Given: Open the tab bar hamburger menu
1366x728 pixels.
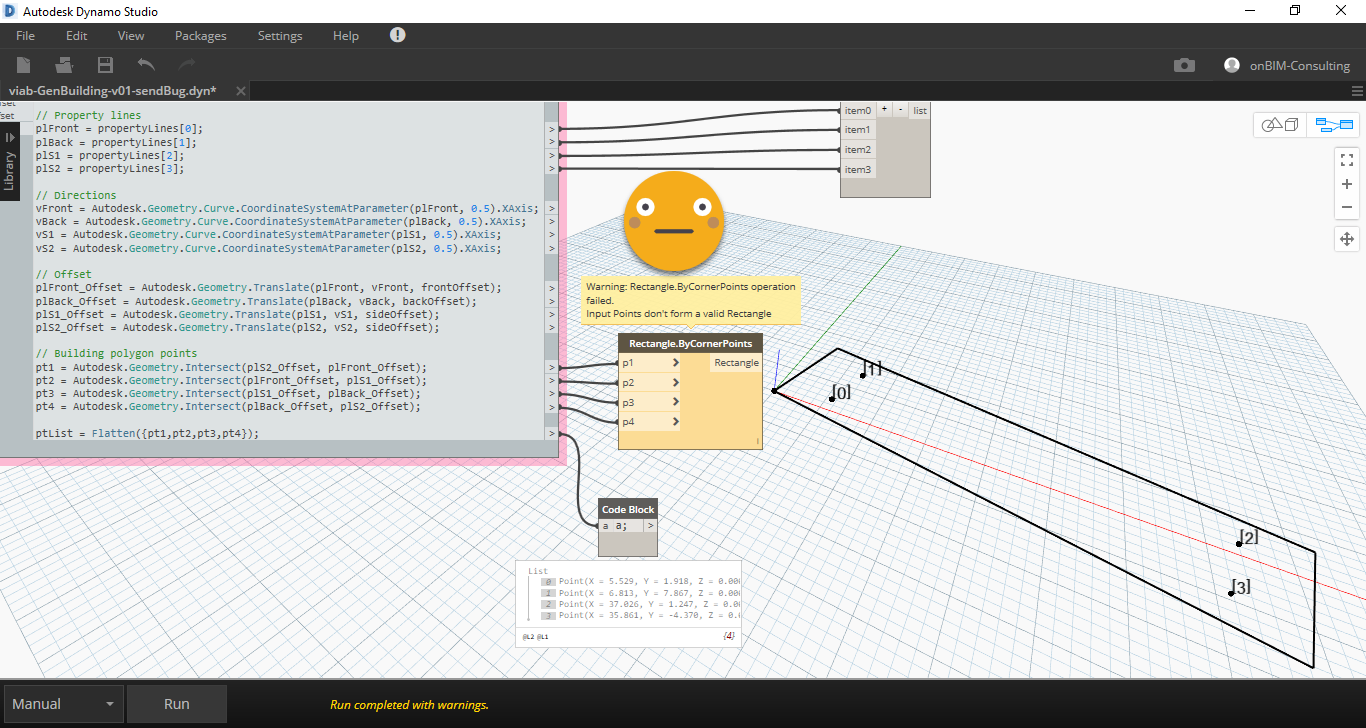Looking at the screenshot, I should pos(1356,91).
